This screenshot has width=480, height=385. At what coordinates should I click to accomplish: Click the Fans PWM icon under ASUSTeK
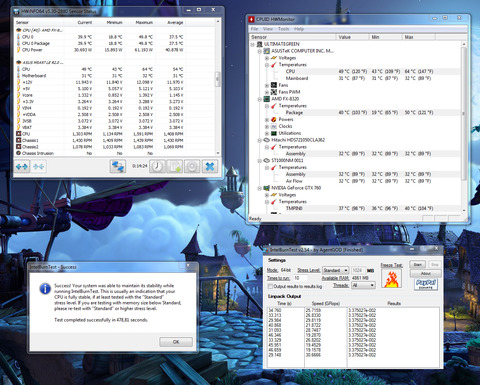[274, 92]
